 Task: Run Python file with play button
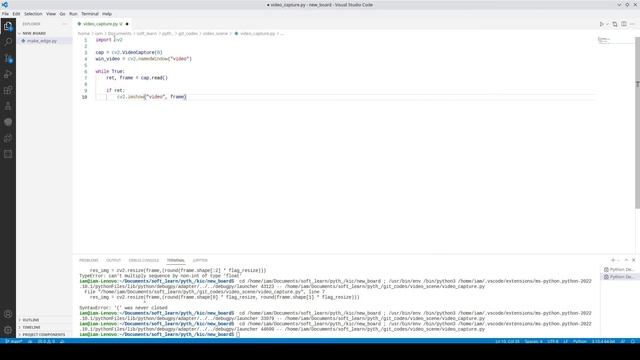tap(602, 24)
